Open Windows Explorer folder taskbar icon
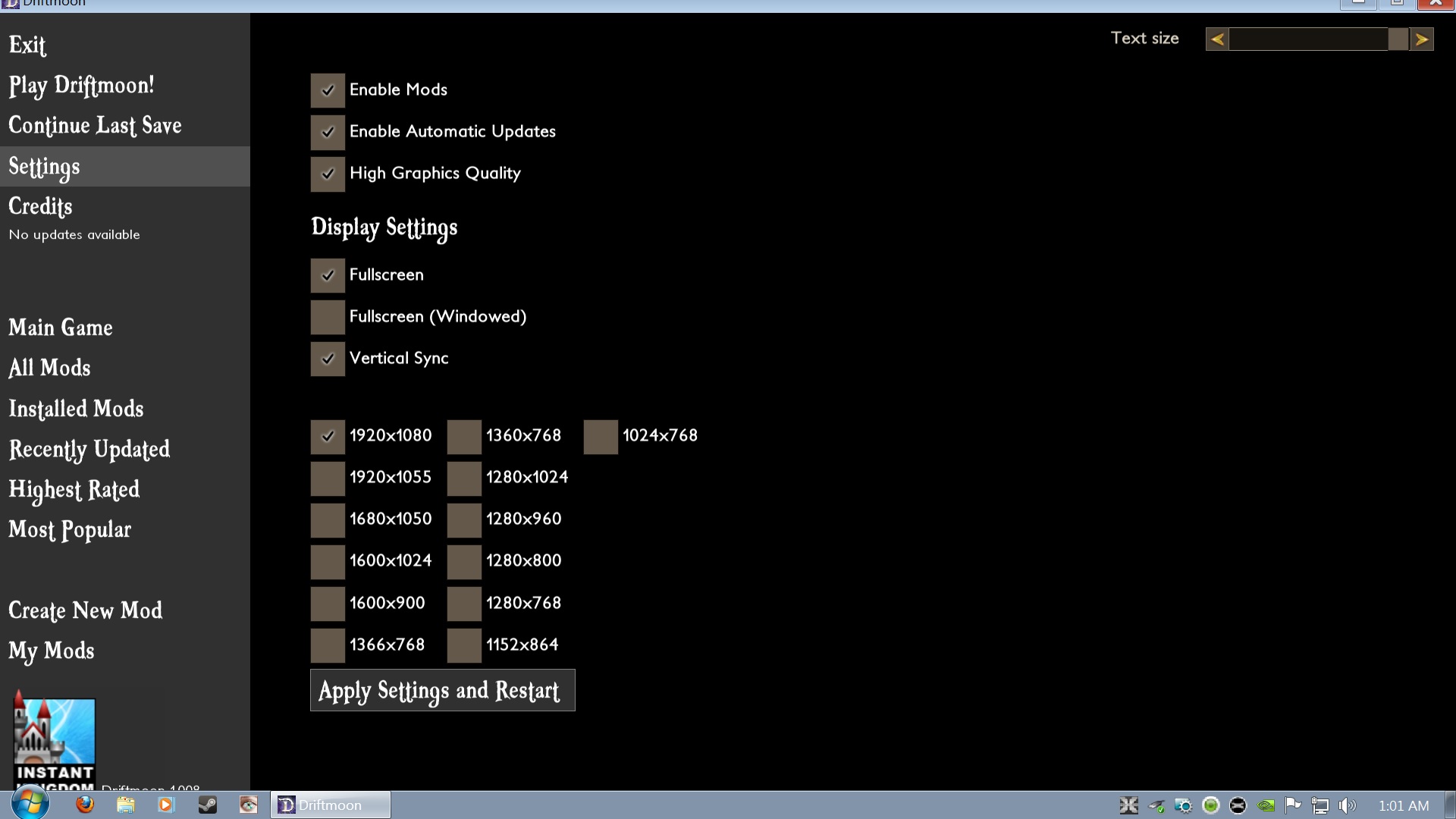This screenshot has height=819, width=1456. [126, 805]
